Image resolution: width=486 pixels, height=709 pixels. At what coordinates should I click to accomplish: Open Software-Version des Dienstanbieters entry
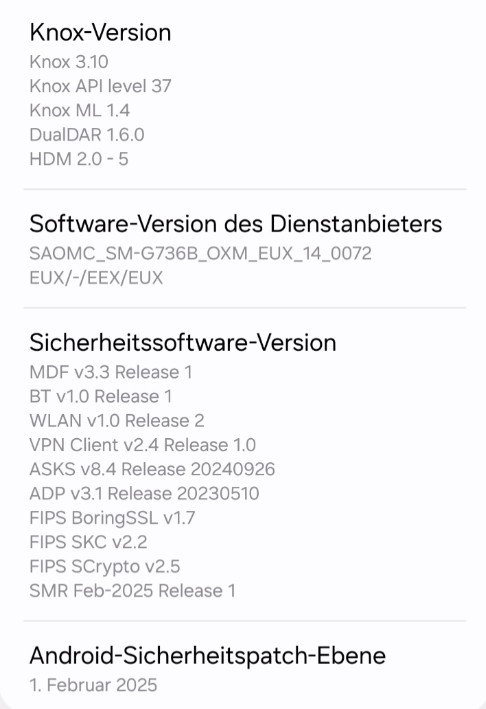245,248
